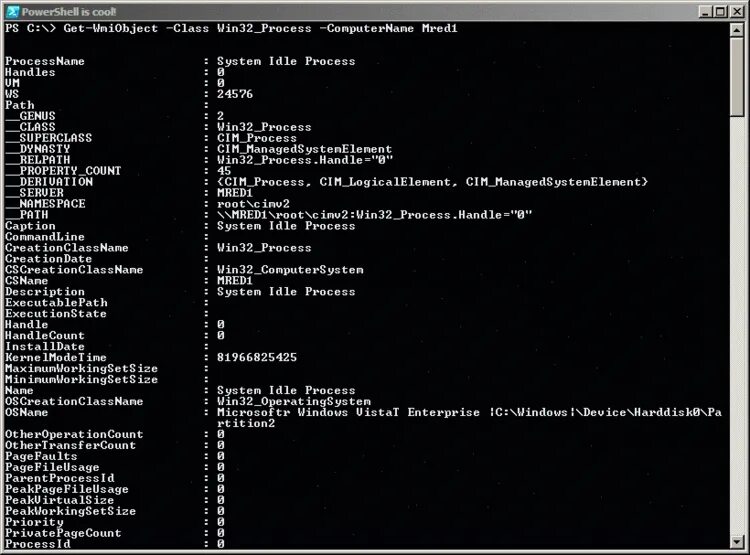
Task: Maximize the PowerShell console window
Action: 720,11
